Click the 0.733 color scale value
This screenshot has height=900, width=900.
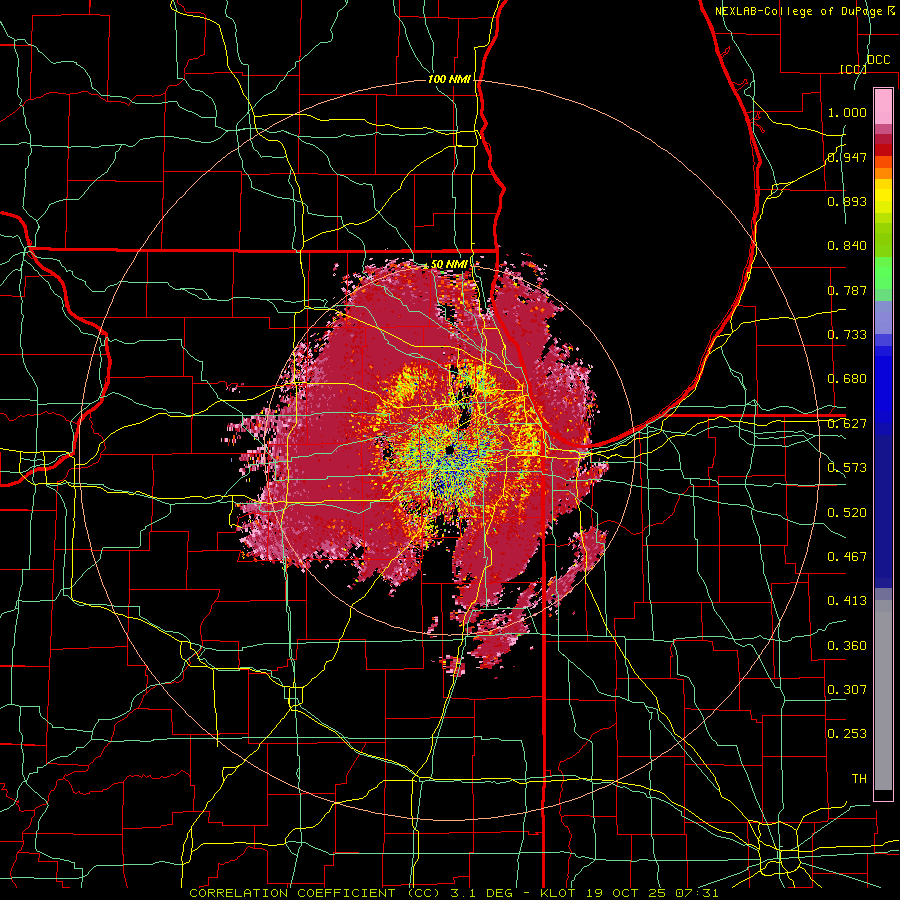click(847, 335)
